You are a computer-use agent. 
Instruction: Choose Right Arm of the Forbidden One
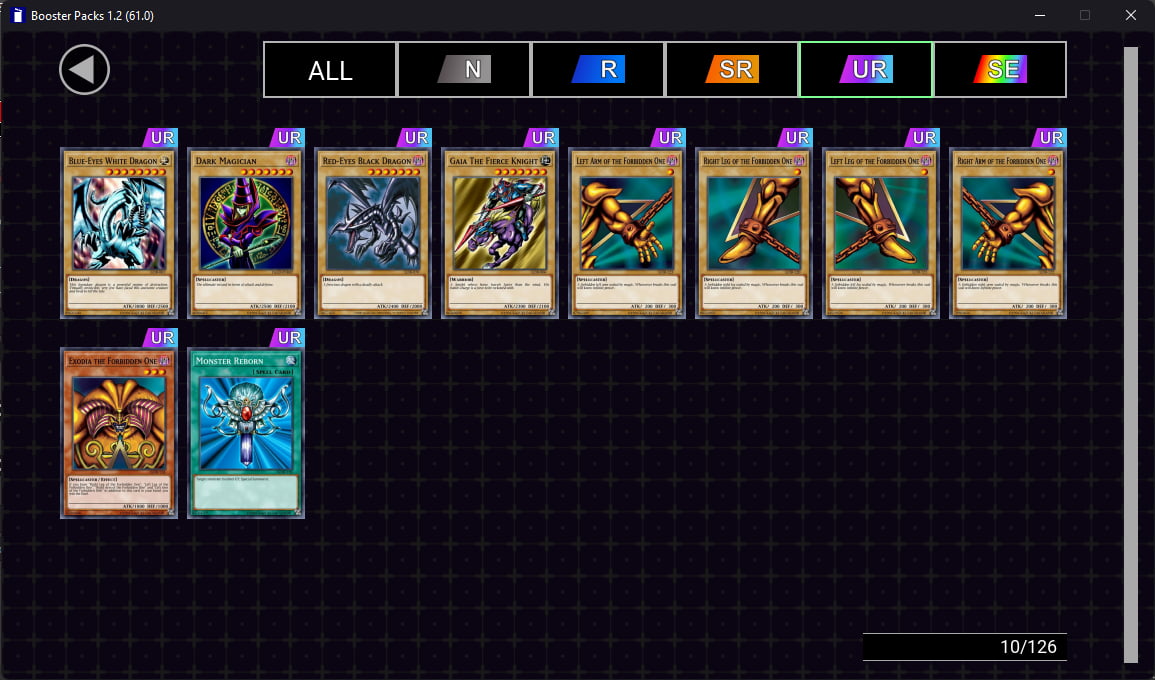click(1008, 233)
